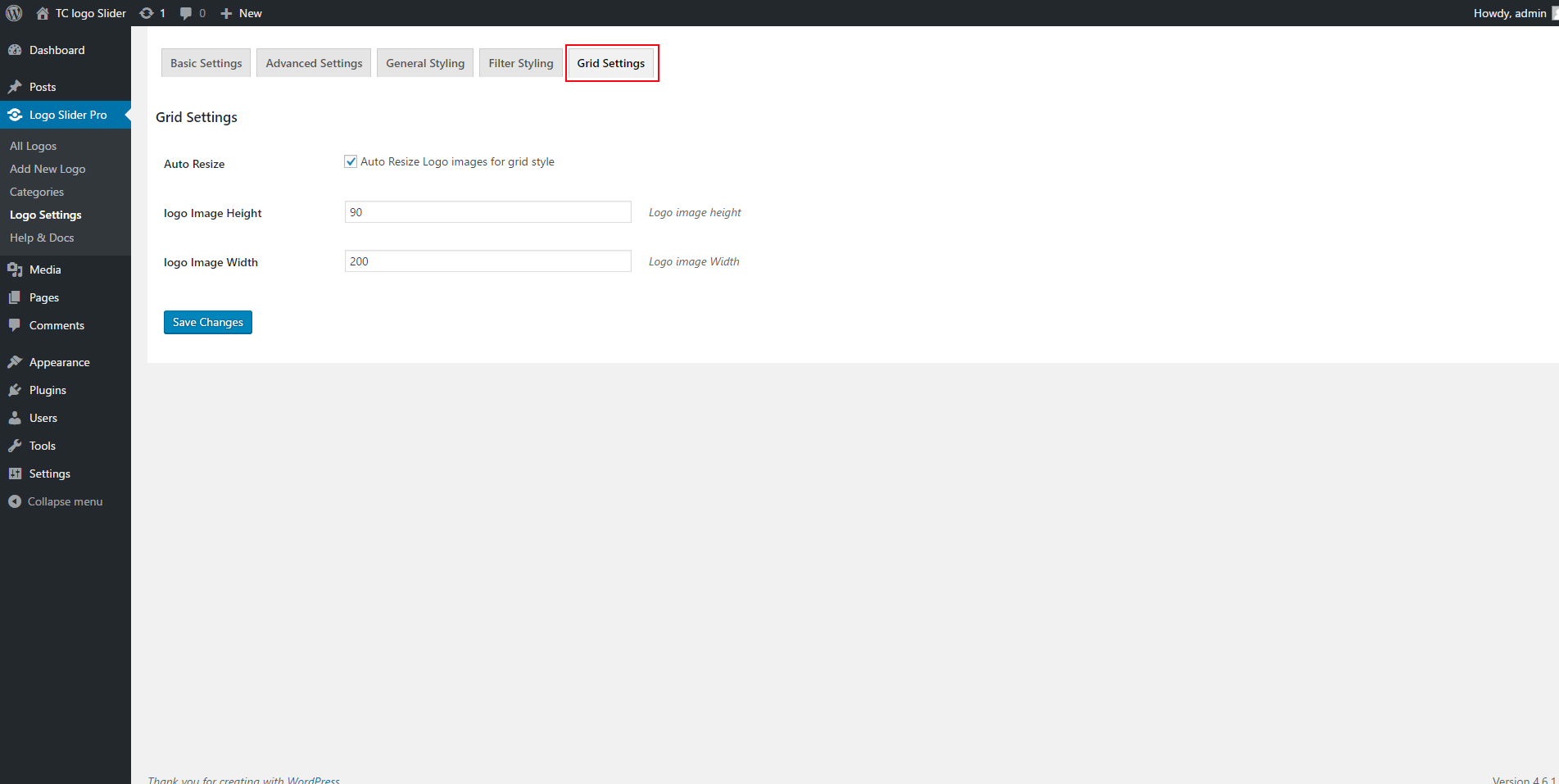1559x784 pixels.
Task: Click the Settings sliders icon
Action: [x=15, y=474]
